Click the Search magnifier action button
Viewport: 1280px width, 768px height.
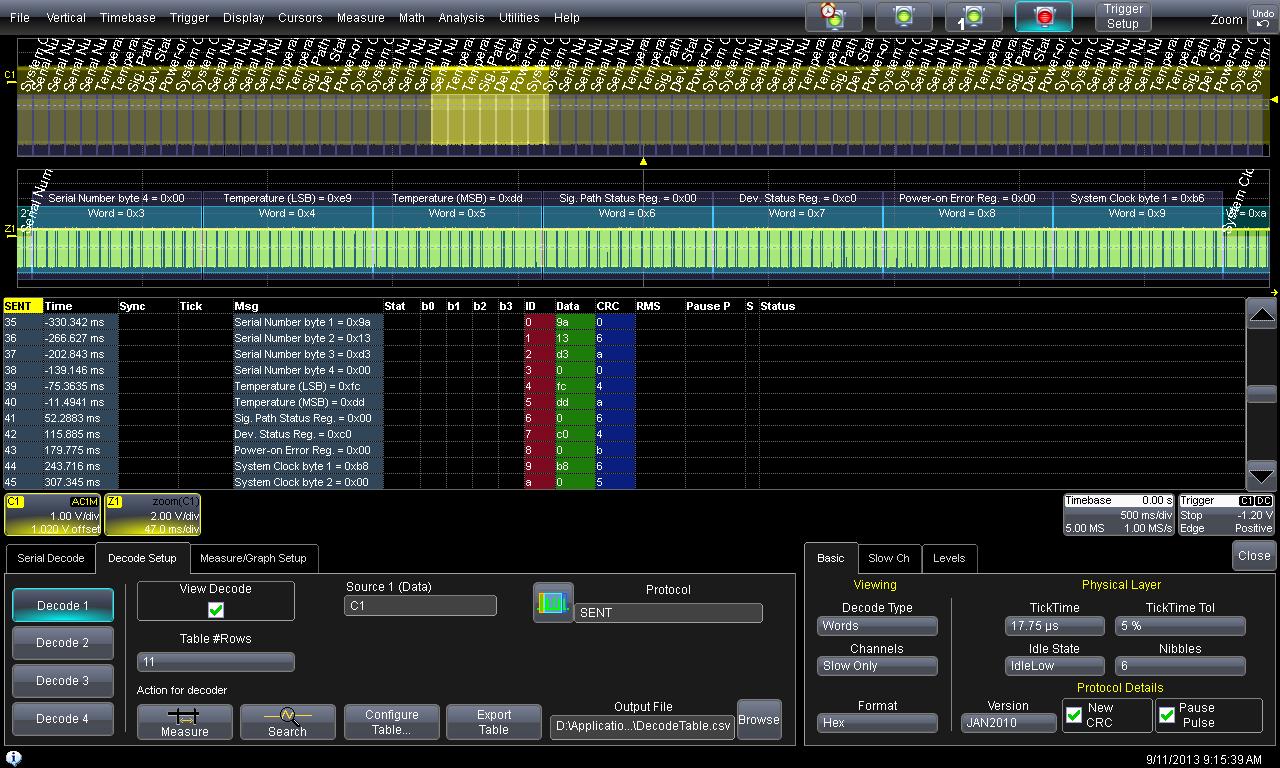[x=287, y=722]
